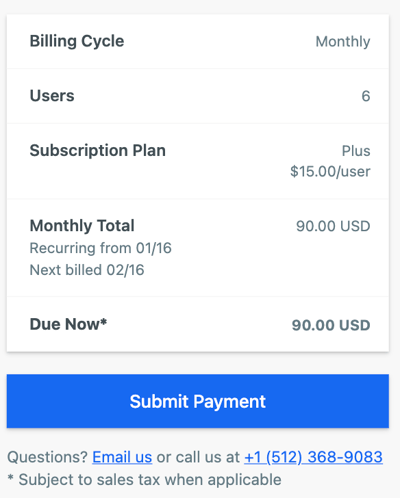
Task: Click the Monthly Total heading
Action: (82, 226)
